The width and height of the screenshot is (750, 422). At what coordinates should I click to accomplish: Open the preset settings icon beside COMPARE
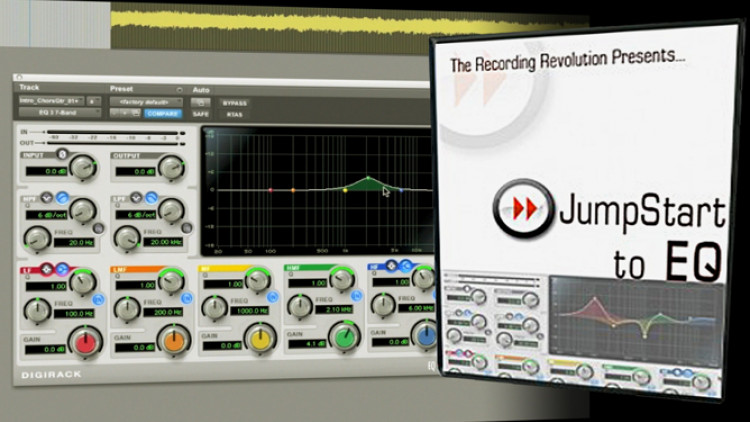point(136,113)
